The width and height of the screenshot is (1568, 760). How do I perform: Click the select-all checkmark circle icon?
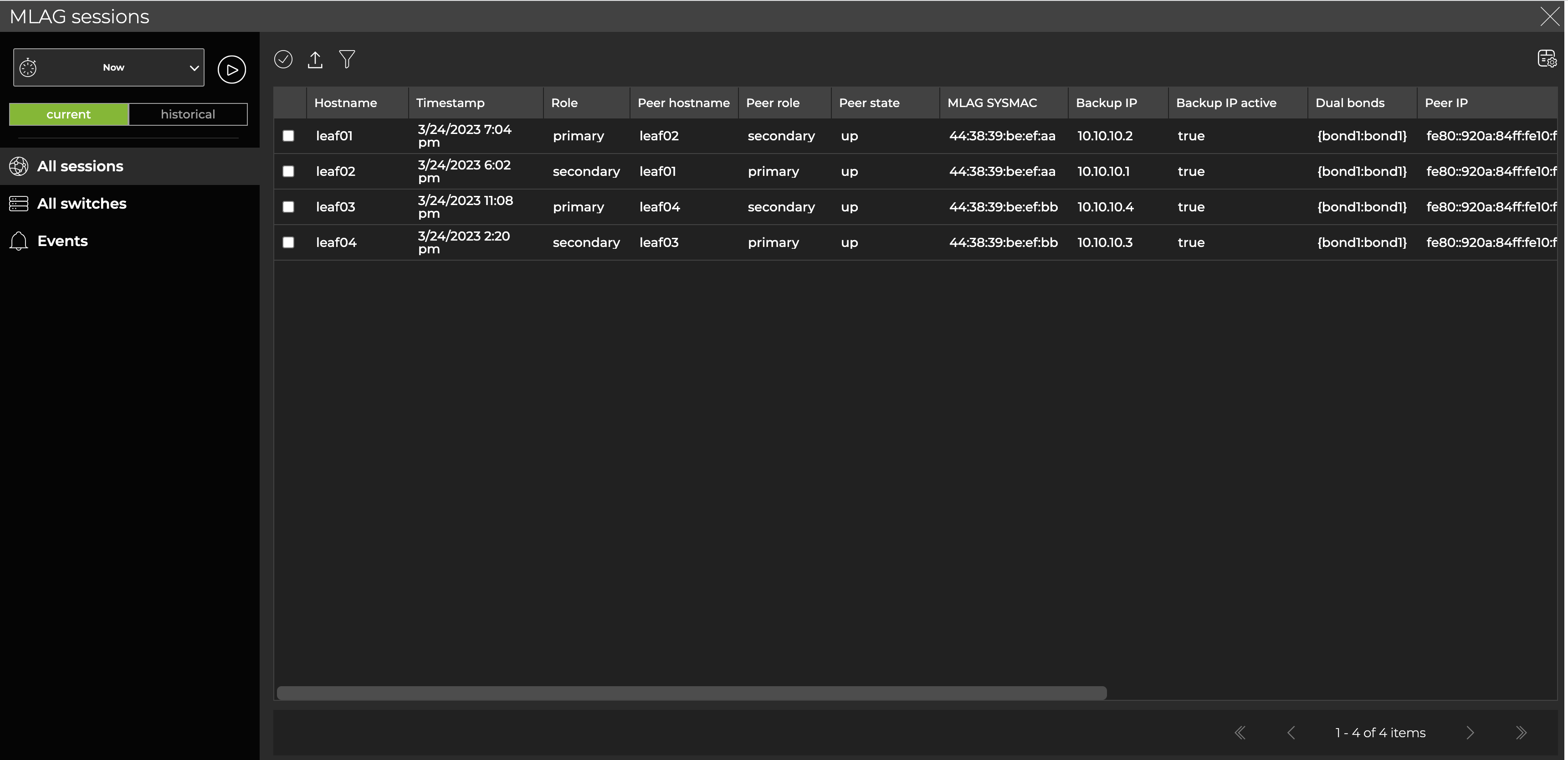click(x=283, y=59)
